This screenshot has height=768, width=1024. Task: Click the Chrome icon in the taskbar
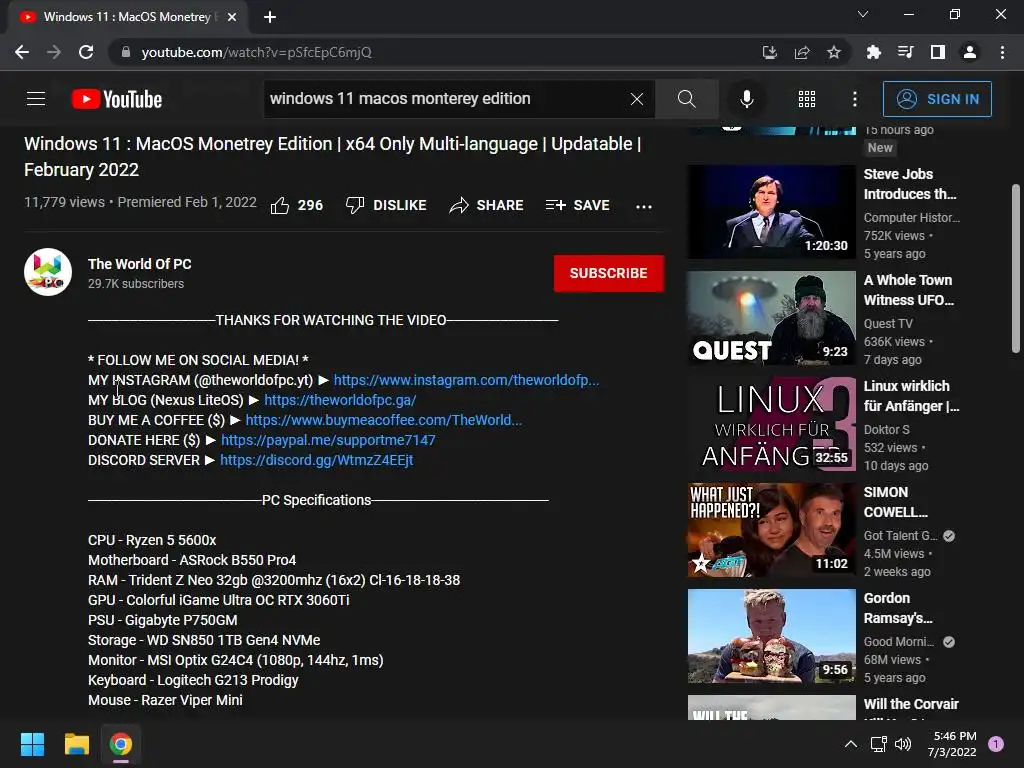(121, 744)
